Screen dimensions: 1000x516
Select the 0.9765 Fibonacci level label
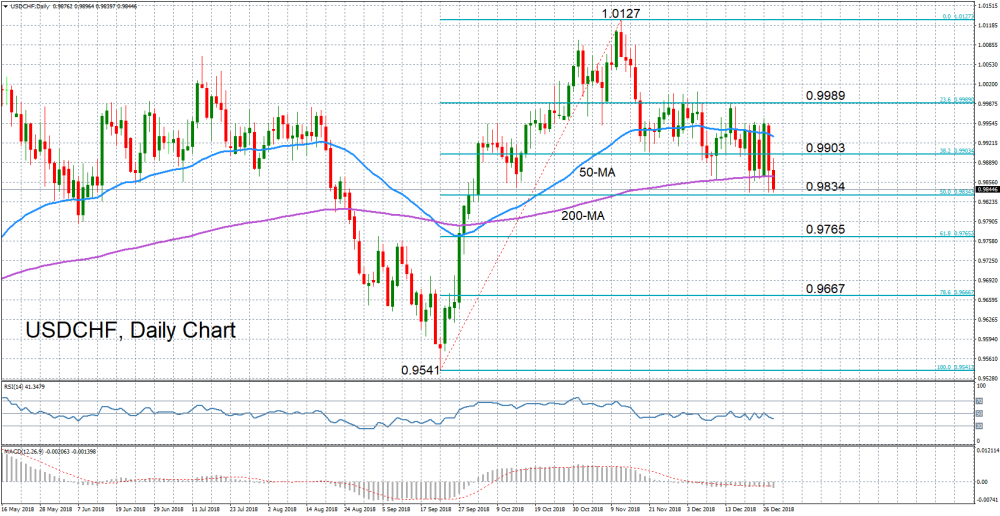click(827, 228)
